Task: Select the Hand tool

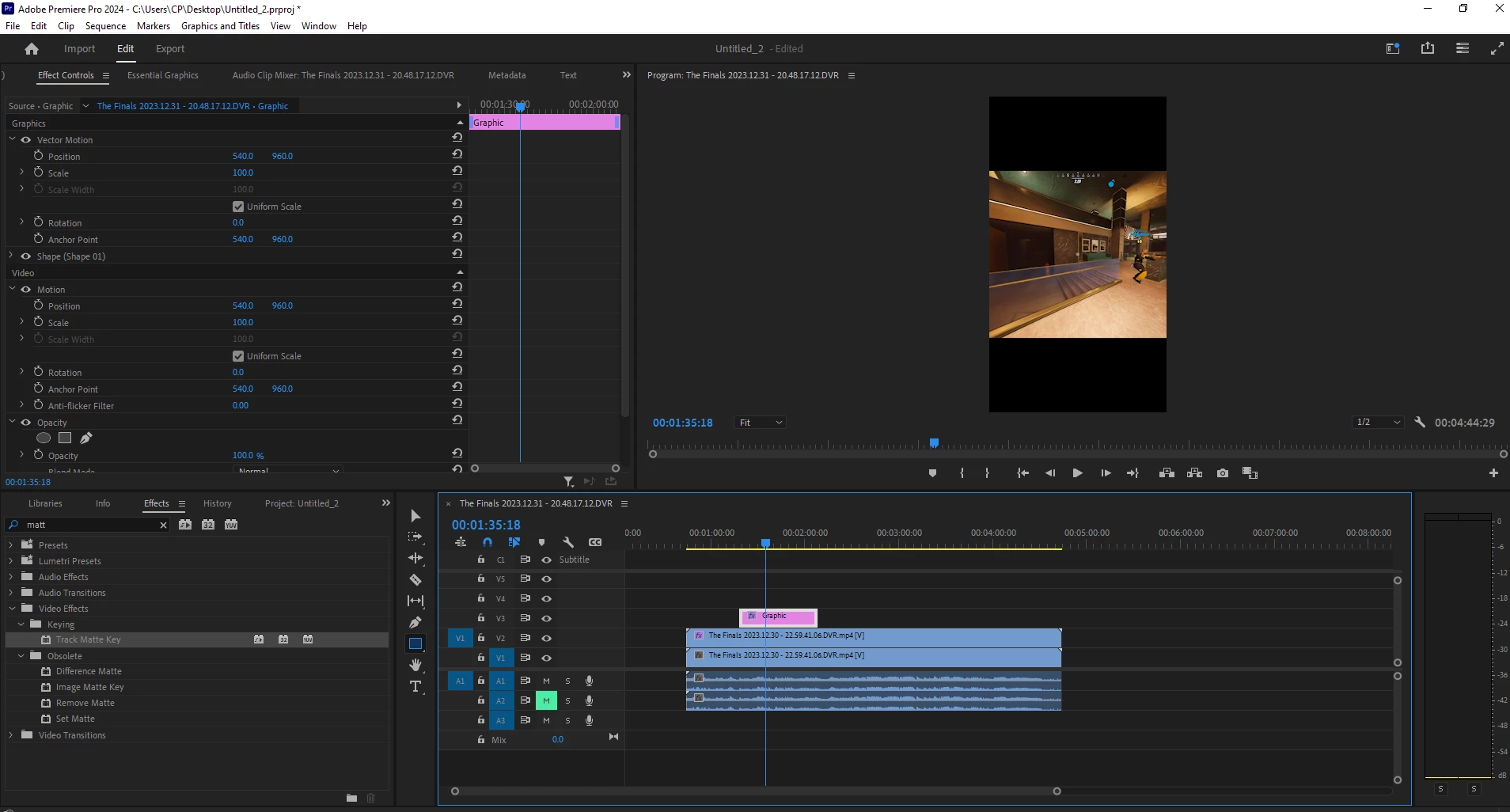Action: [x=415, y=665]
